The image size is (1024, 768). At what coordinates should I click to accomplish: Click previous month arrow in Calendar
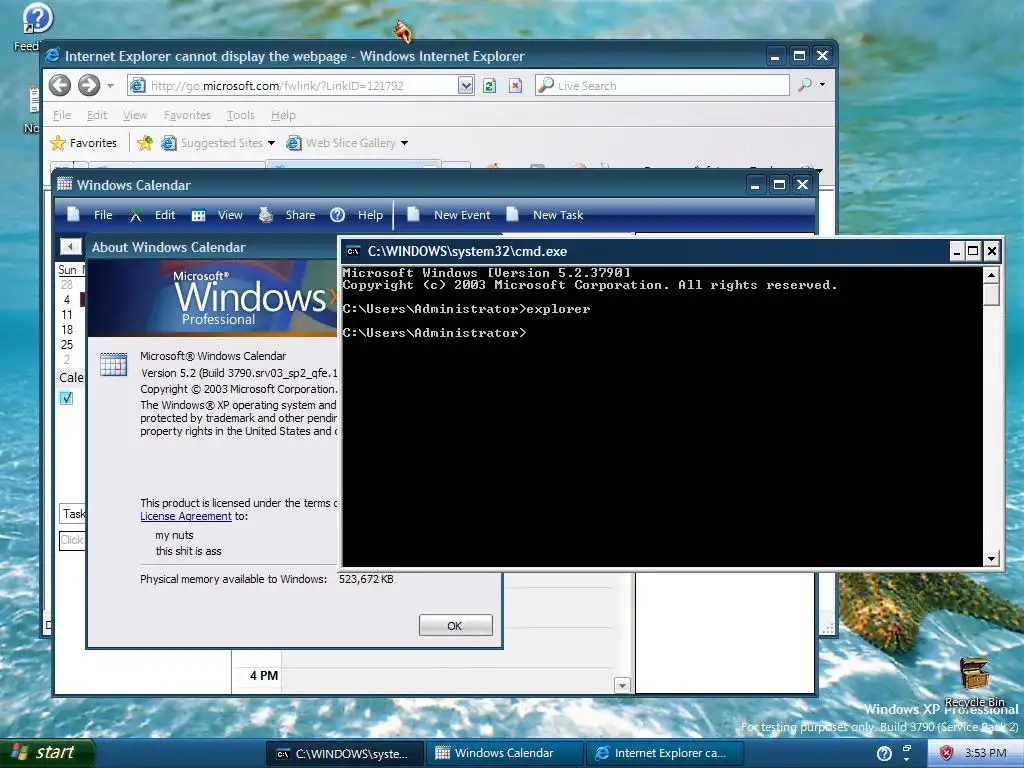(x=71, y=246)
